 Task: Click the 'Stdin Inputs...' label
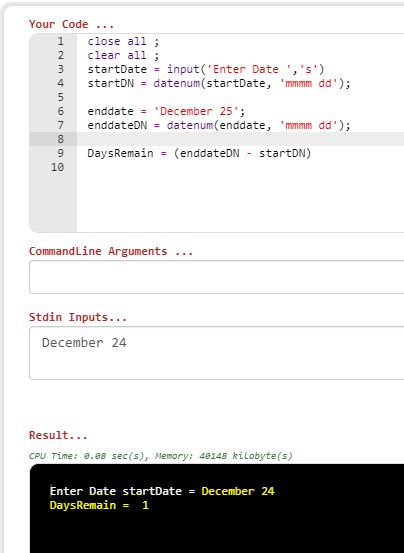pos(78,317)
